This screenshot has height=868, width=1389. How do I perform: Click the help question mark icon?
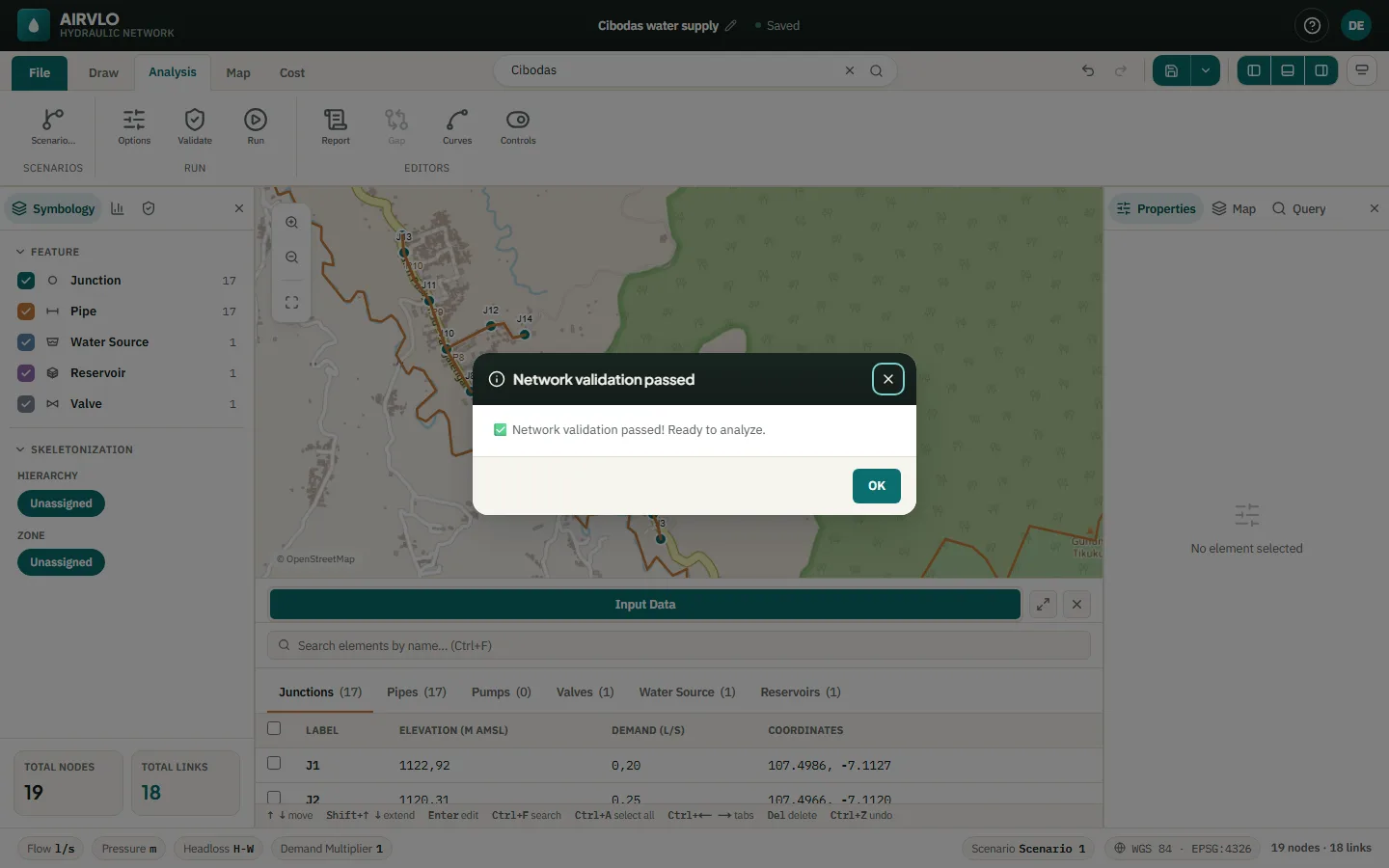pyautogui.click(x=1312, y=26)
